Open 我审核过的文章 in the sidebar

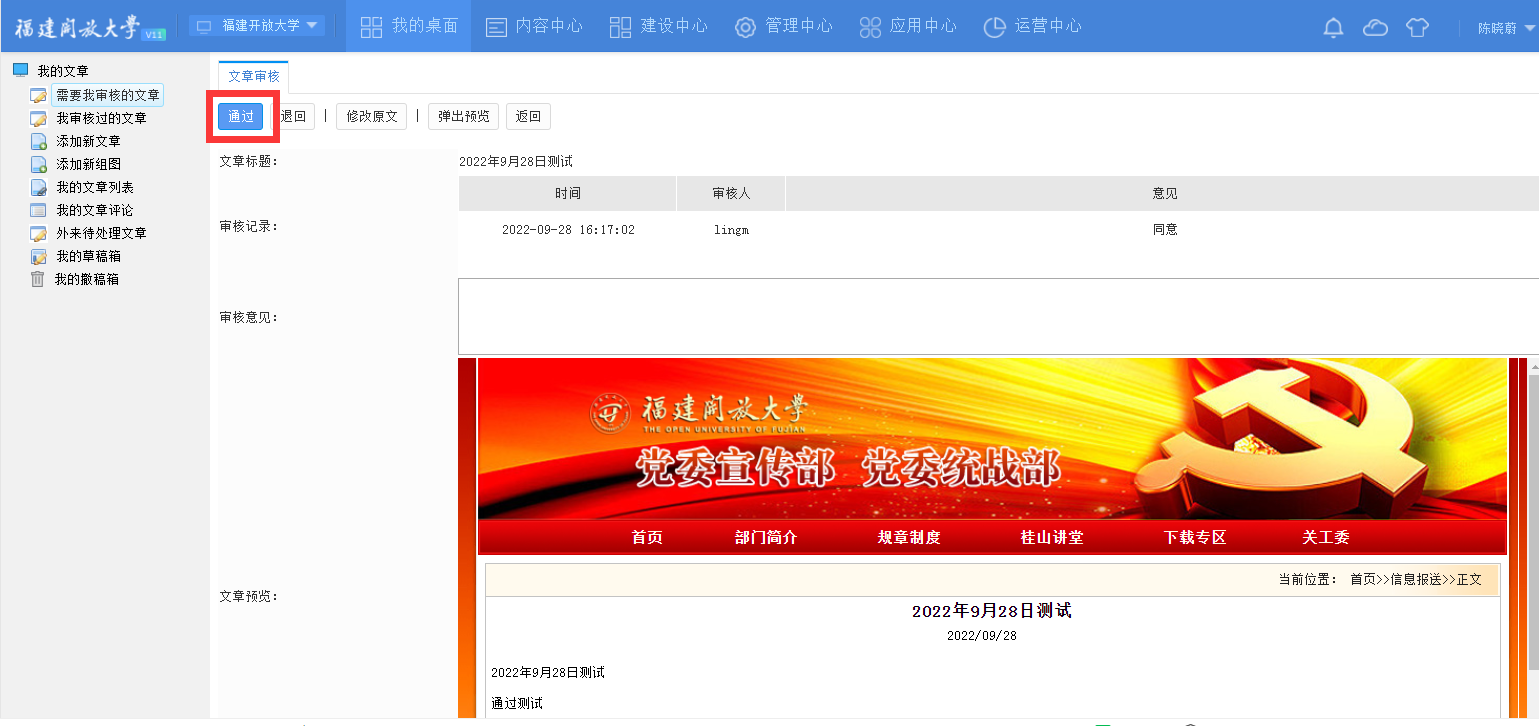pos(101,118)
